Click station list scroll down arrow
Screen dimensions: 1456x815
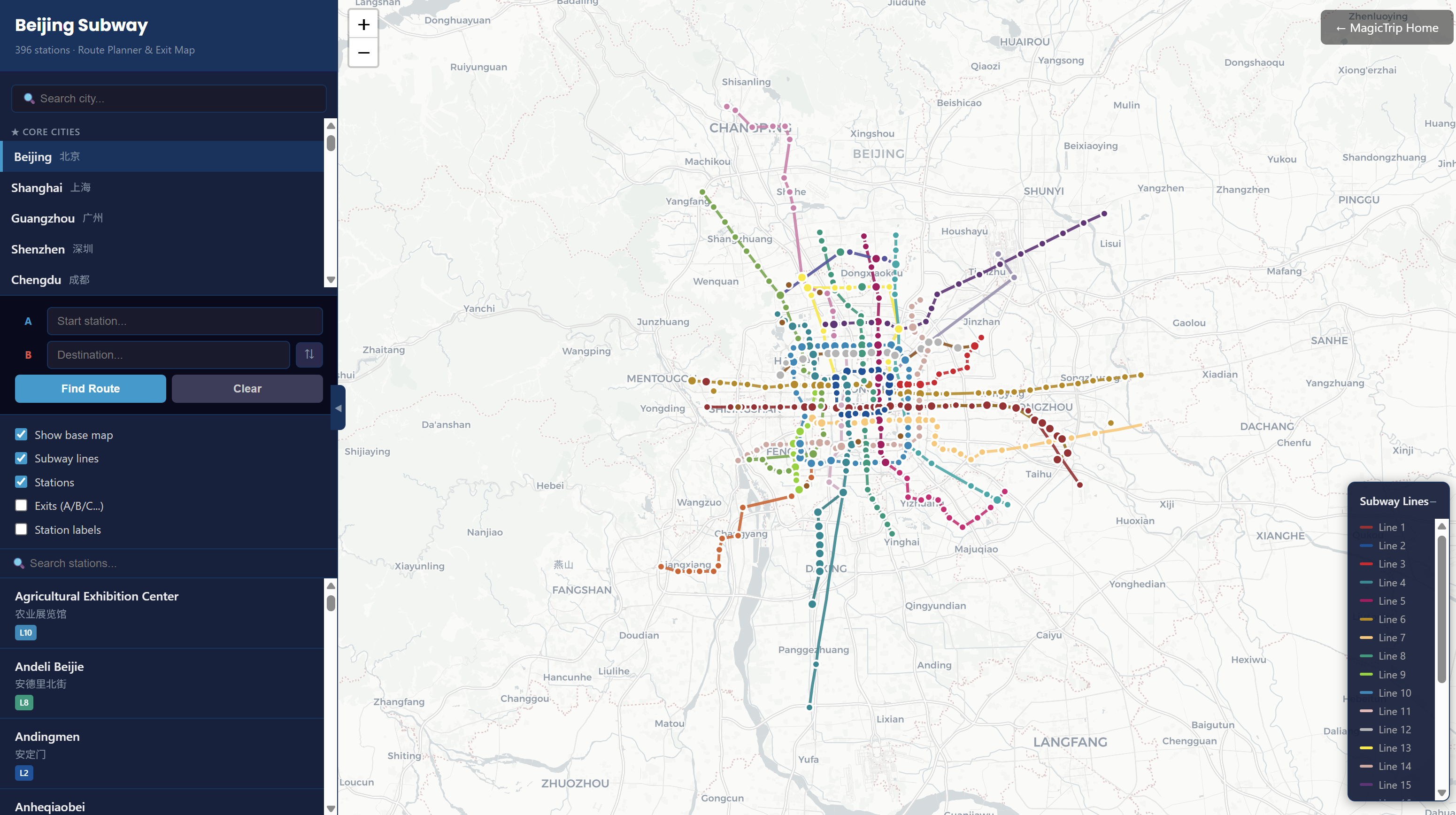click(x=331, y=809)
